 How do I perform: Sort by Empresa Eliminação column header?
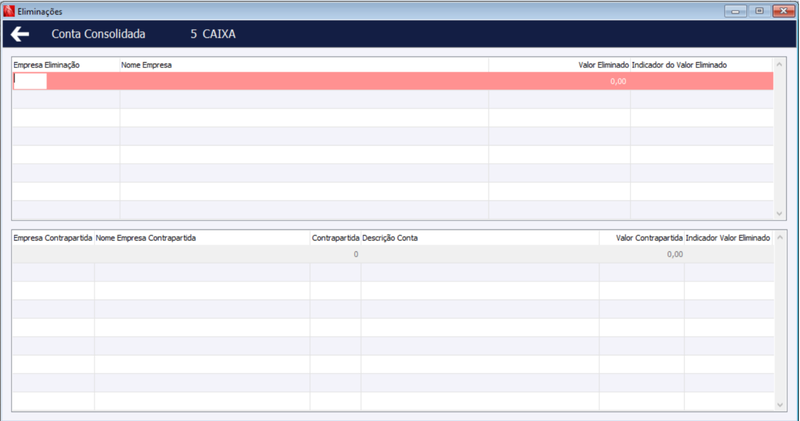coord(46,65)
